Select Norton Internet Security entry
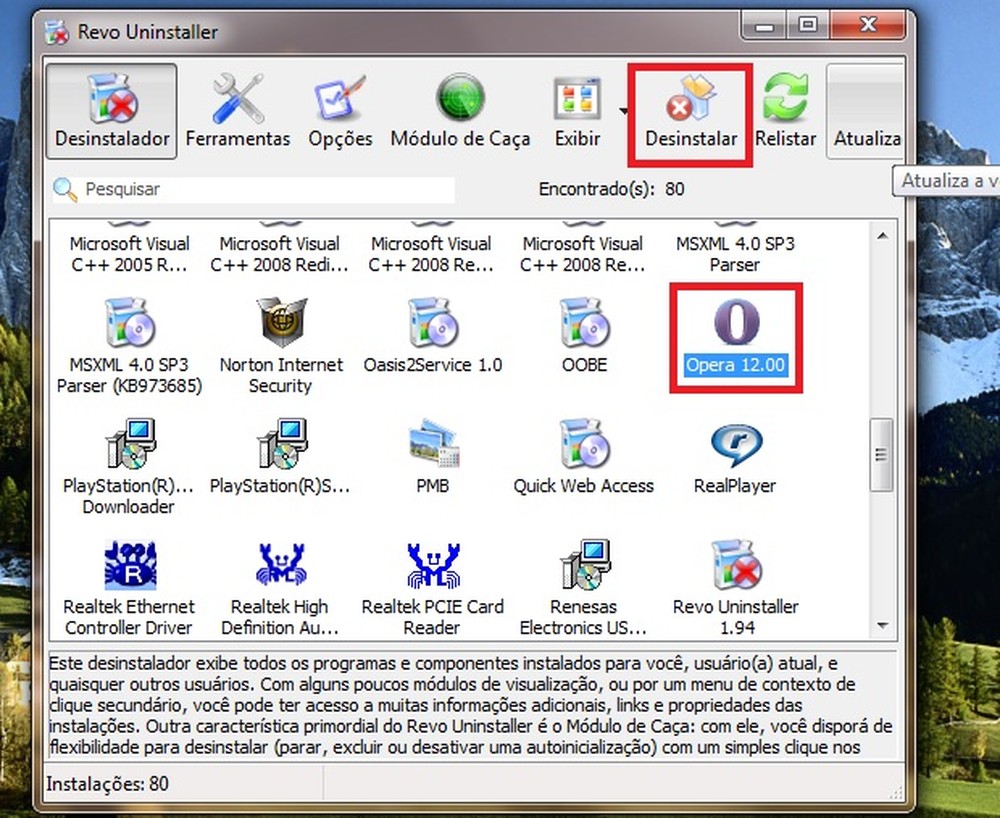The image size is (1000, 818). 281,347
